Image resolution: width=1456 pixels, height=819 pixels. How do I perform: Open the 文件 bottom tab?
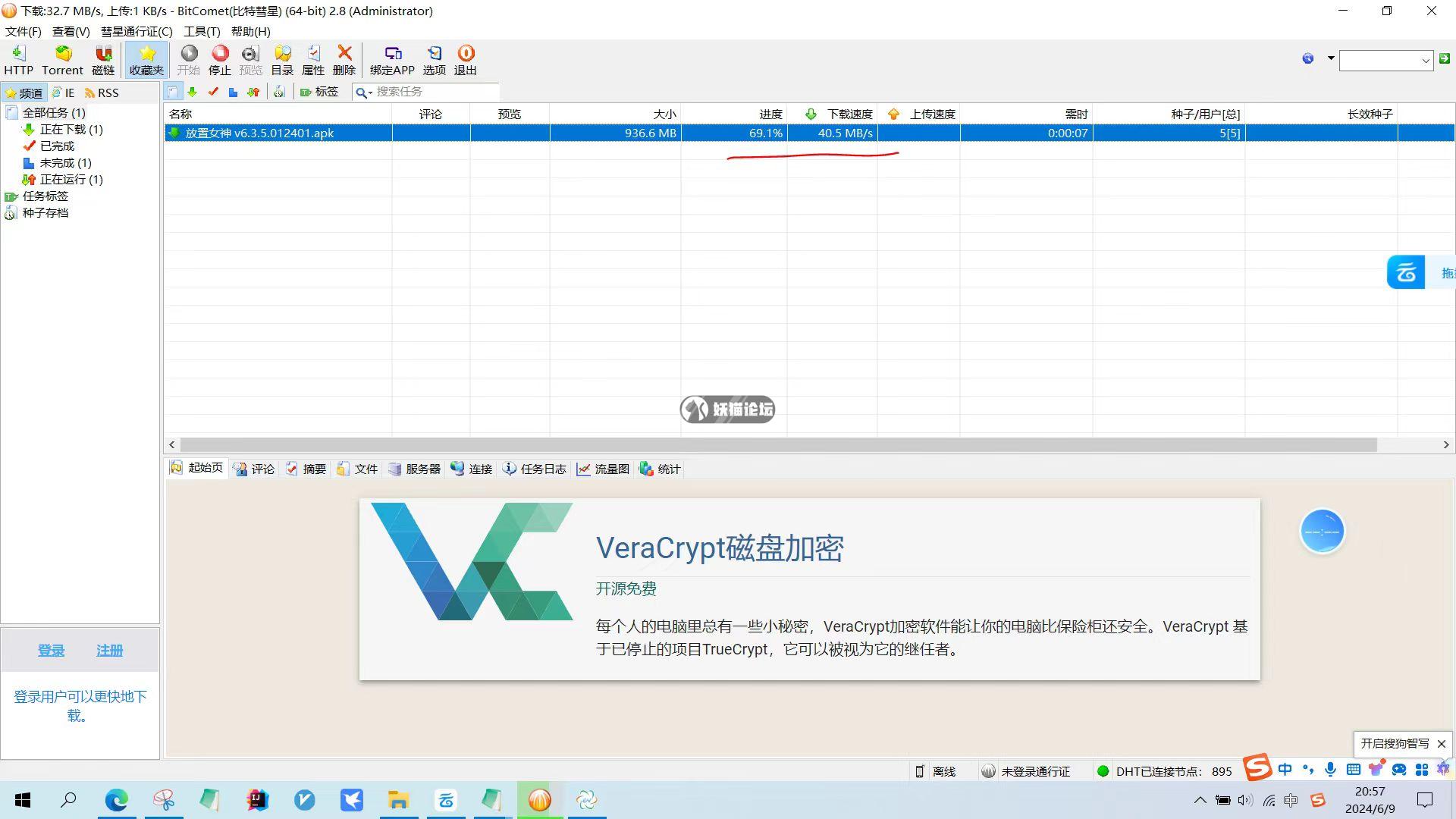(357, 469)
